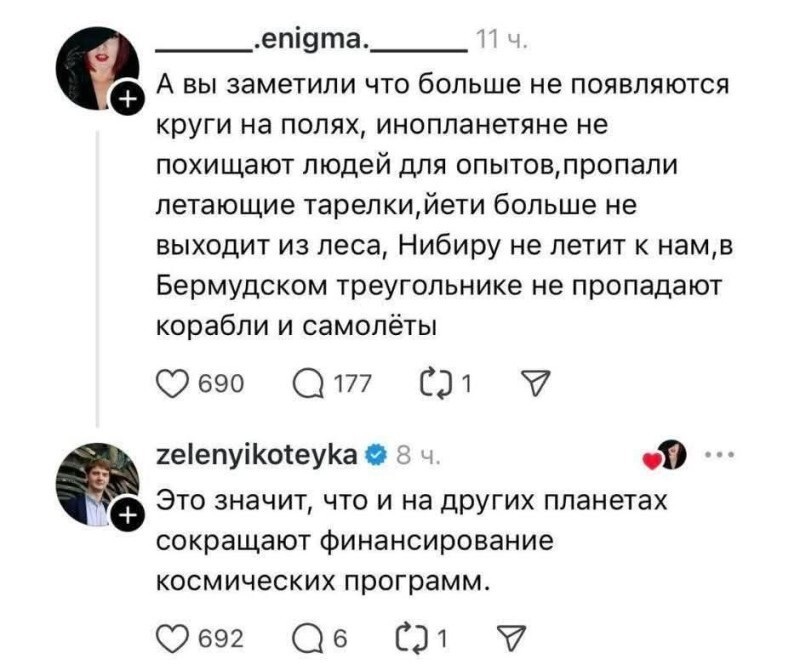Screen dimensions: 800x670
Task: Click the liked-by-author heart avatar
Action: coord(669,456)
